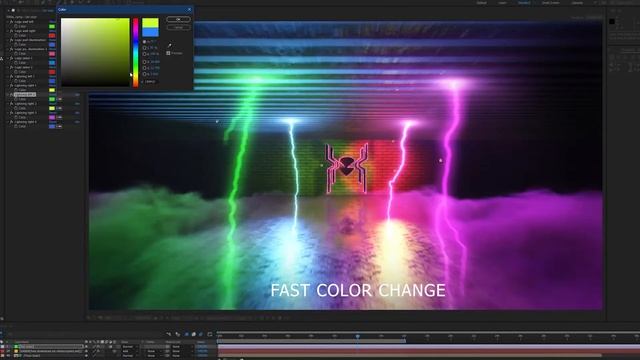Select the H (hue) radio button
This screenshot has width=640, height=360.
pyautogui.click(x=144, y=42)
